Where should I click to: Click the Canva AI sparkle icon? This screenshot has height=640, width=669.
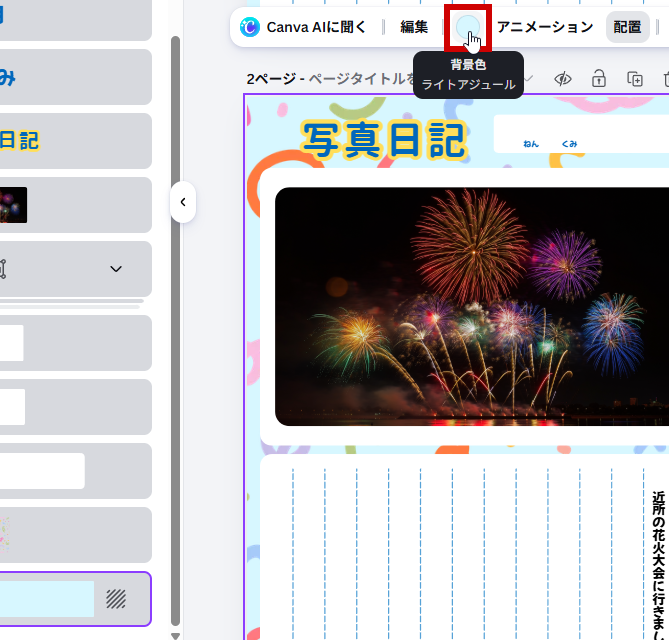(250, 27)
